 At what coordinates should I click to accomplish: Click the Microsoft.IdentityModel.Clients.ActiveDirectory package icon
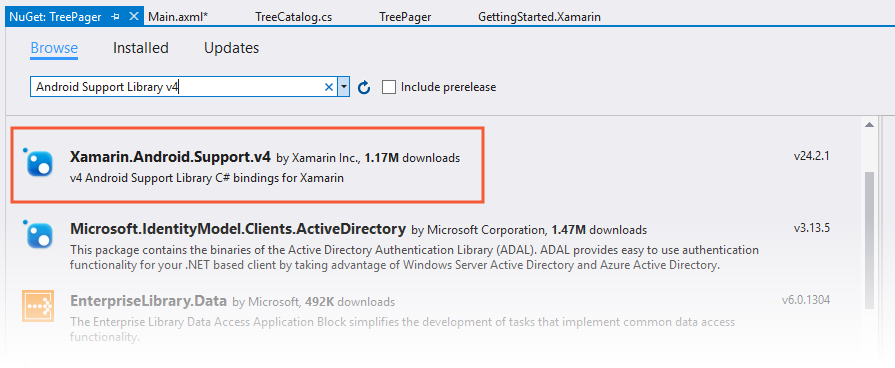point(38,235)
